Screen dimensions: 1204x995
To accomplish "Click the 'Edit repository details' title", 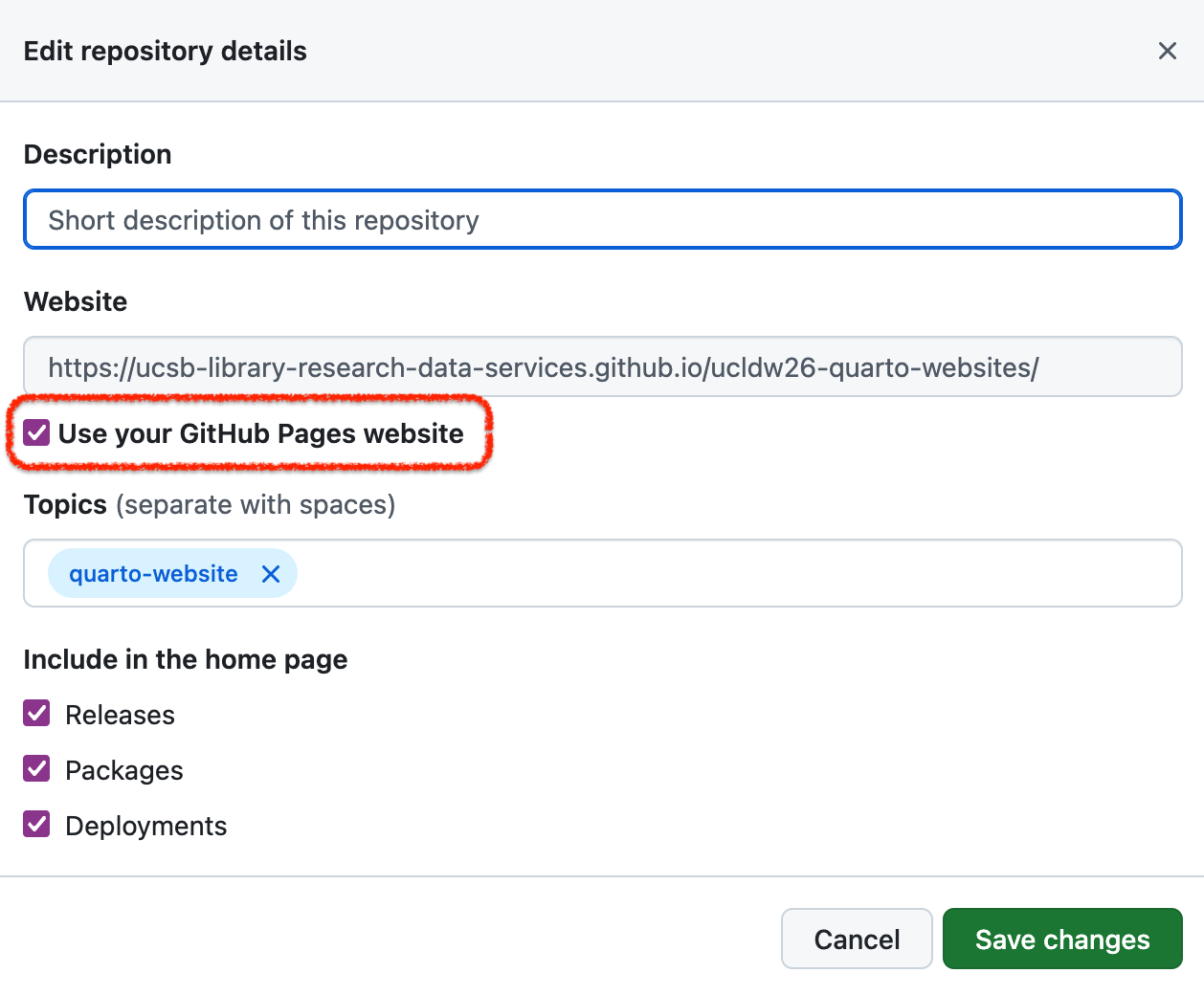I will tap(165, 52).
